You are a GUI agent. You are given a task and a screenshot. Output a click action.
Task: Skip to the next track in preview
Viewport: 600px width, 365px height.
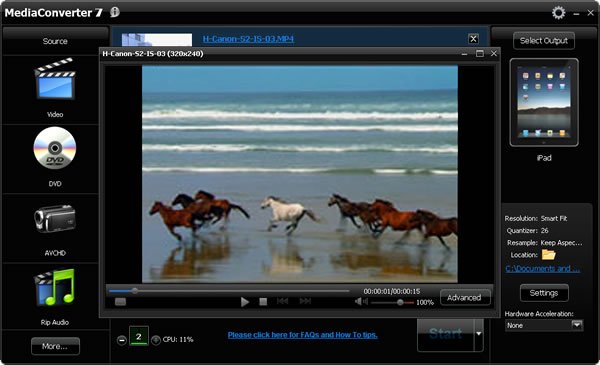tap(305, 301)
